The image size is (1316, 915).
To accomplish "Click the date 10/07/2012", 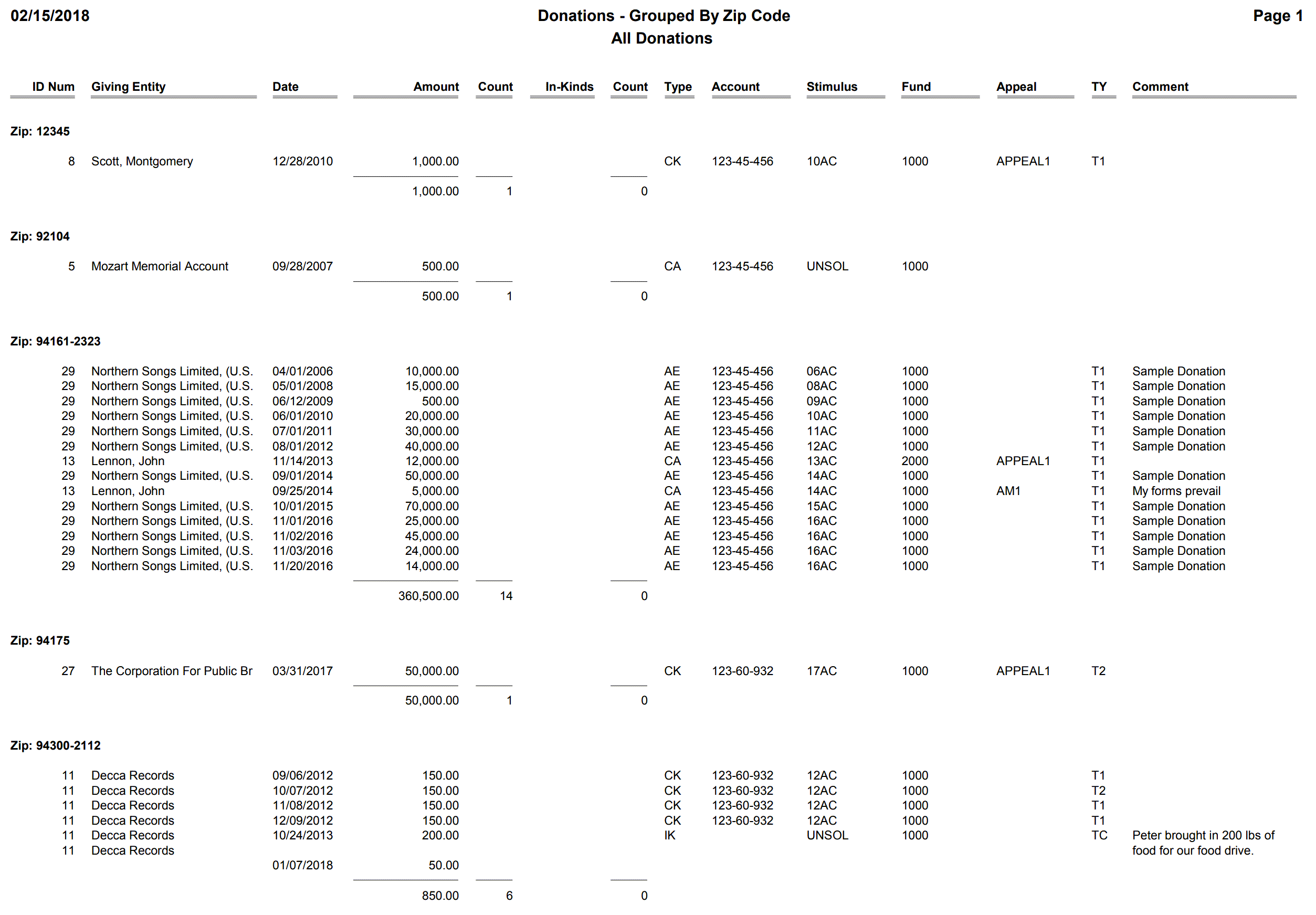I will click(303, 791).
